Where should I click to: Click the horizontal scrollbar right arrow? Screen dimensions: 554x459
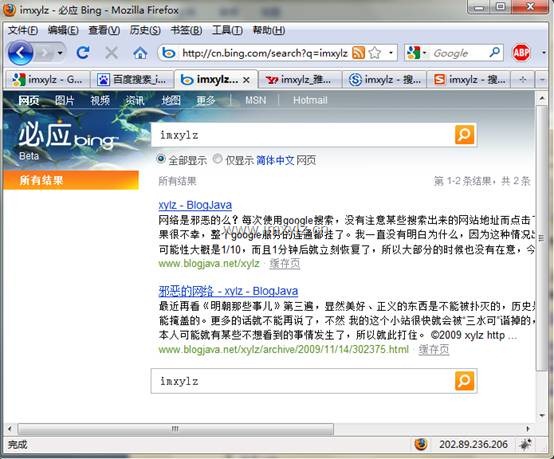coord(528,429)
